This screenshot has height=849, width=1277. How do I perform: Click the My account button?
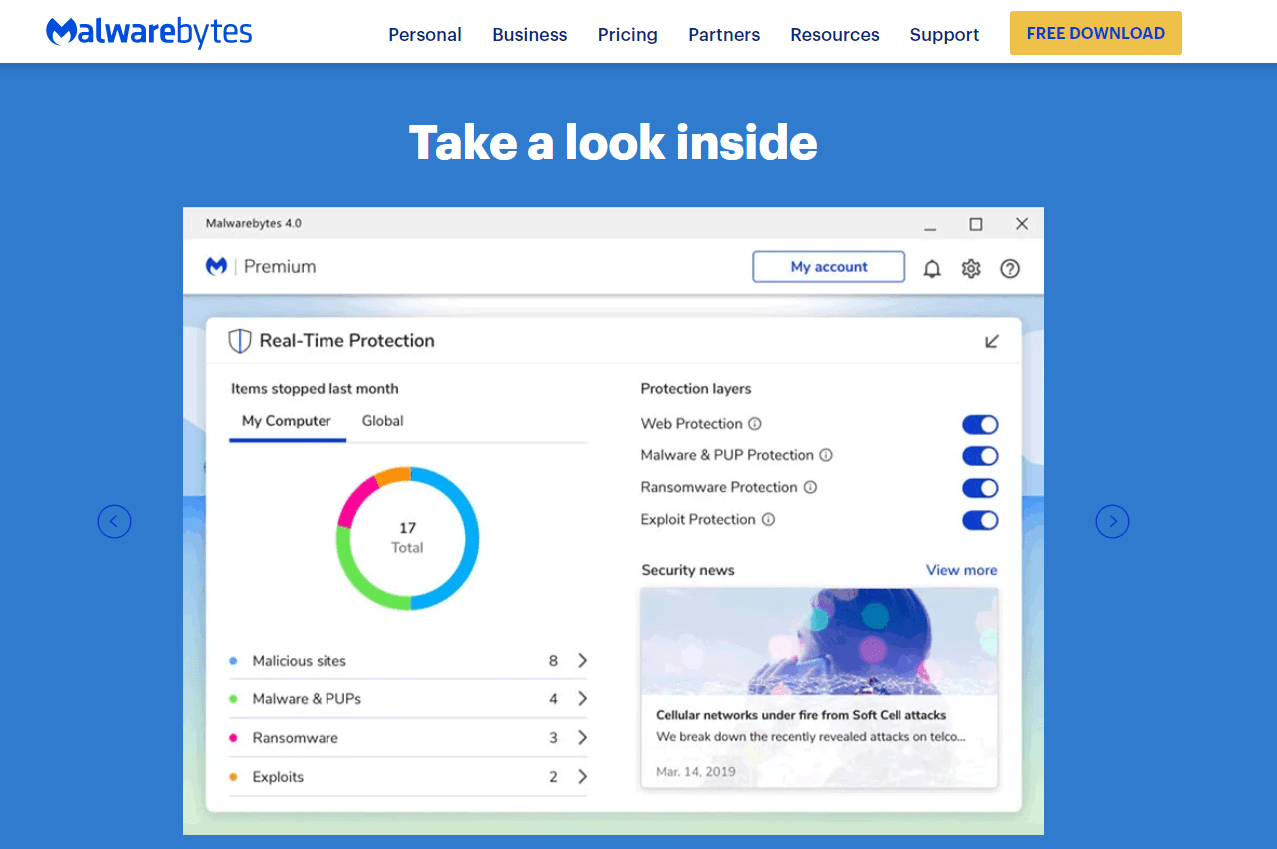pos(829,267)
